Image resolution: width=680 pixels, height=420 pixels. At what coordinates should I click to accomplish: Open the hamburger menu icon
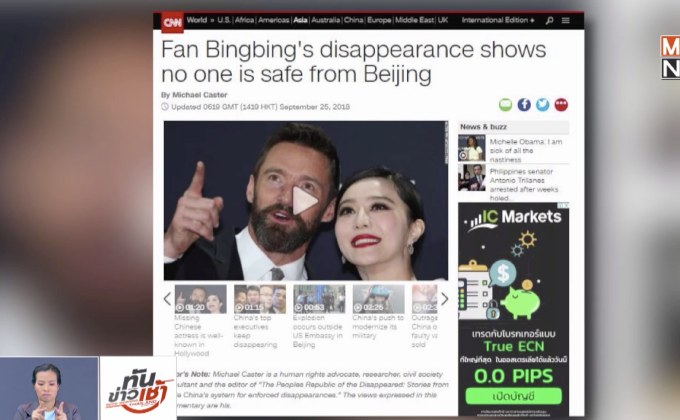coord(566,20)
